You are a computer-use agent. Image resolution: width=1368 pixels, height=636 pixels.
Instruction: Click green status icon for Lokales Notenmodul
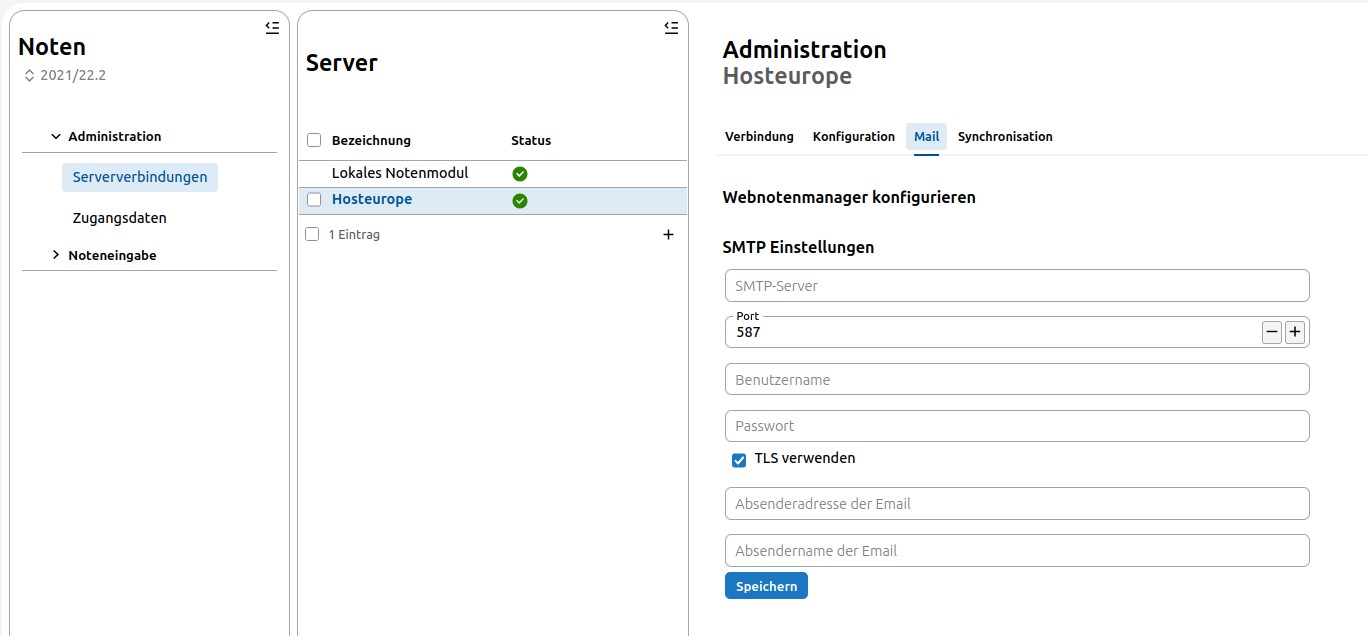[520, 174]
